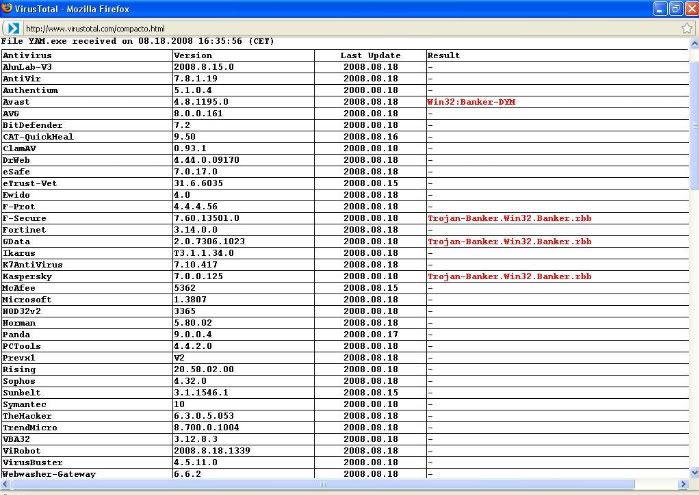Click the K7AntiVirus row name

(x=33, y=264)
